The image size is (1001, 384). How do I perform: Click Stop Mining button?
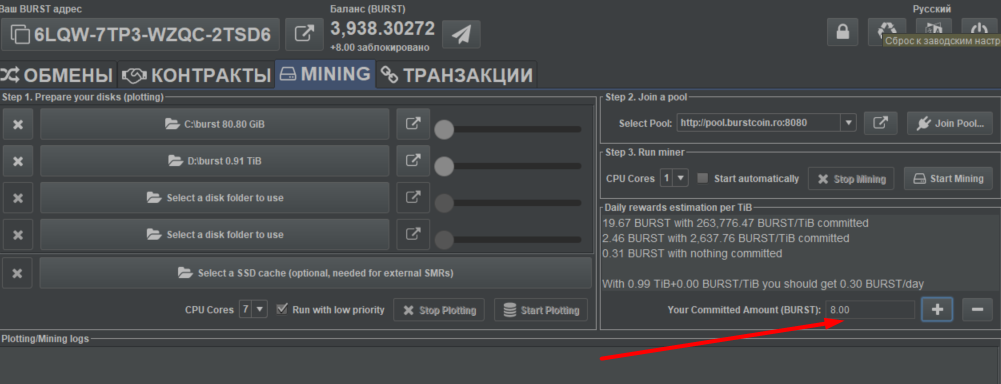[851, 179]
